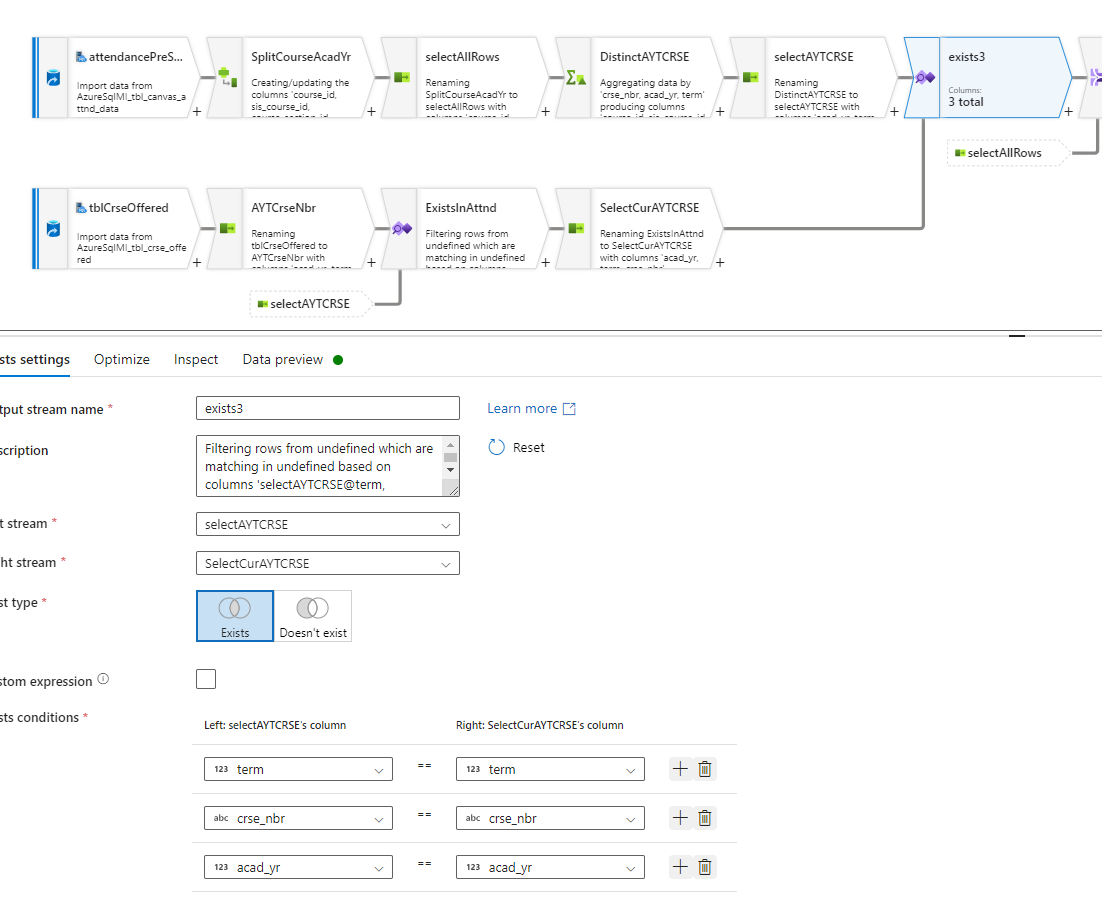Select the Doesn't exist option
Image resolution: width=1102 pixels, height=904 pixels.
(313, 616)
